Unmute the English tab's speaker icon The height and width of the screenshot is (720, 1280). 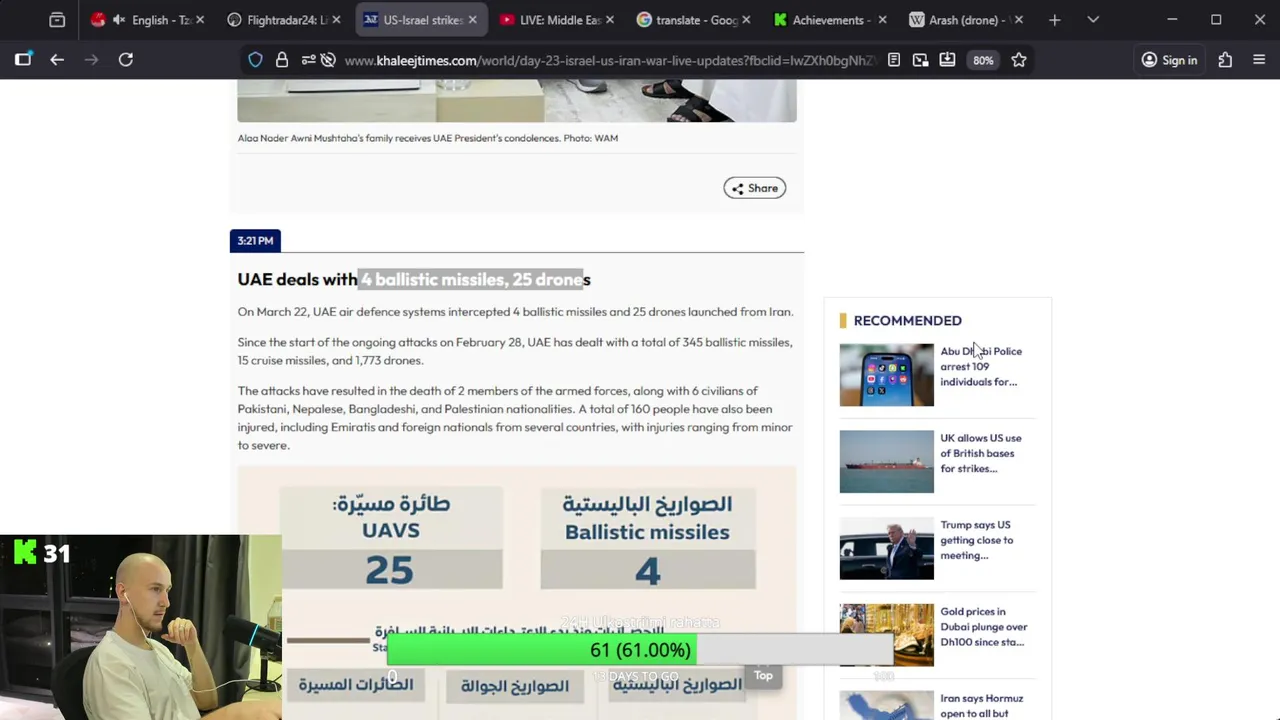point(119,20)
